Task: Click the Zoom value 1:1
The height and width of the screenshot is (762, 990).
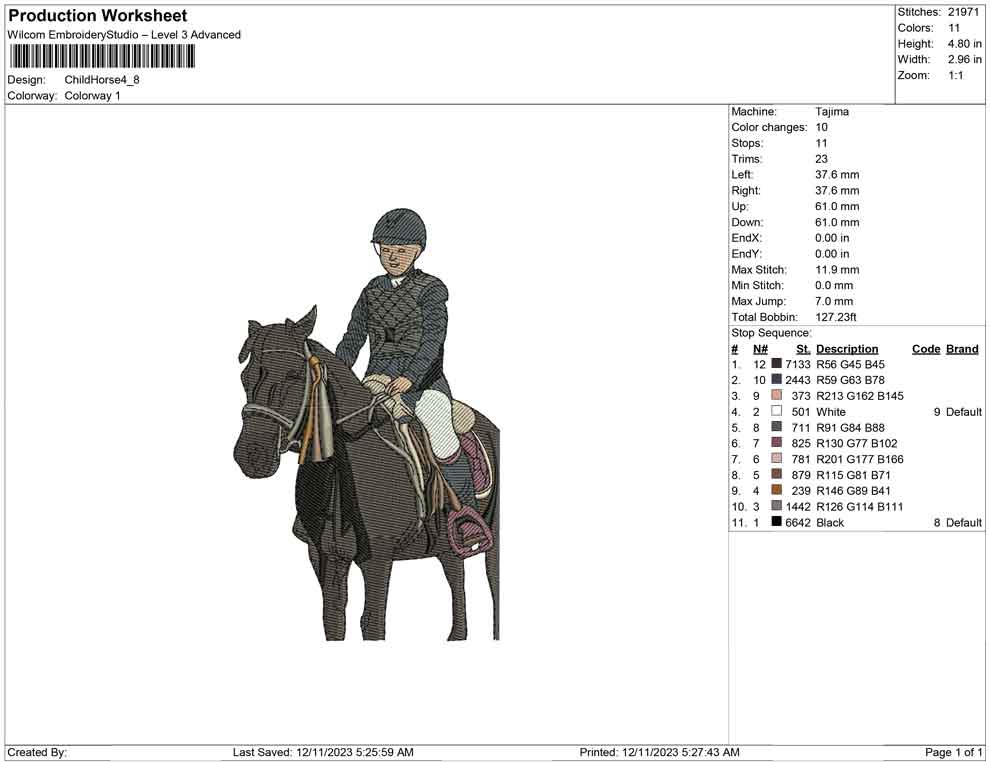Action: click(x=955, y=75)
